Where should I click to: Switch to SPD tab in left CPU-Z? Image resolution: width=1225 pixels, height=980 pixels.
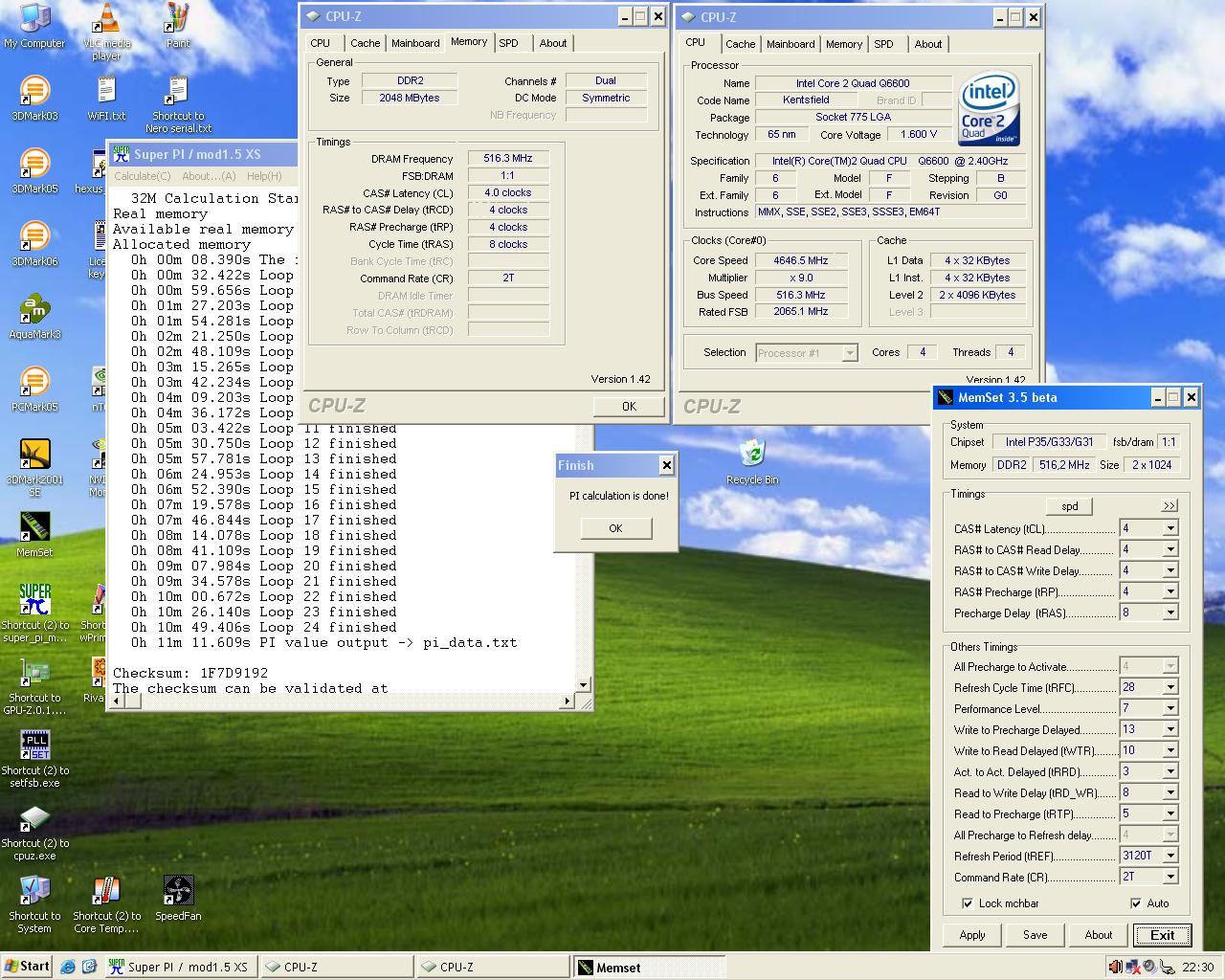[508, 43]
